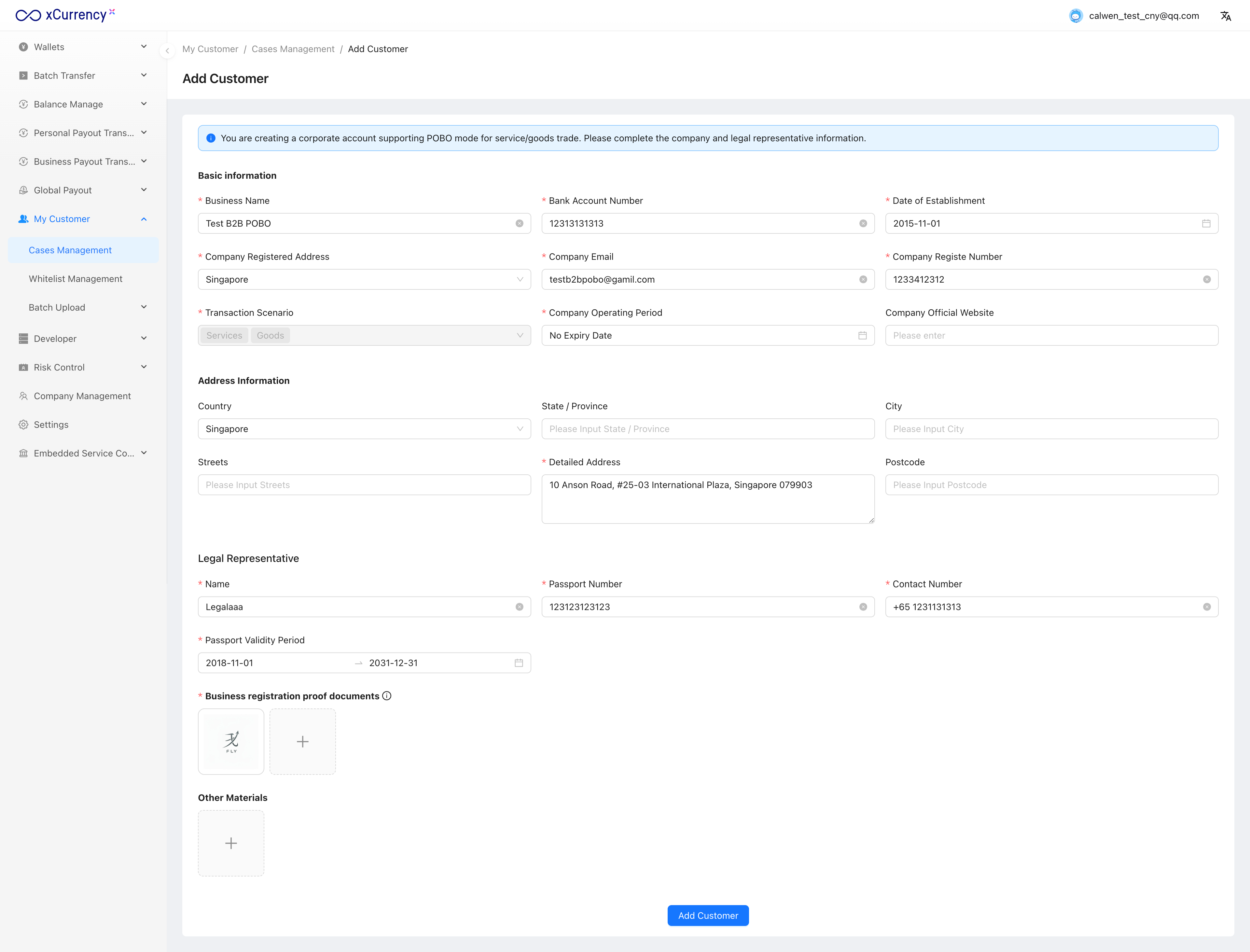
Task: Click info icon next to registration documents
Action: (387, 696)
